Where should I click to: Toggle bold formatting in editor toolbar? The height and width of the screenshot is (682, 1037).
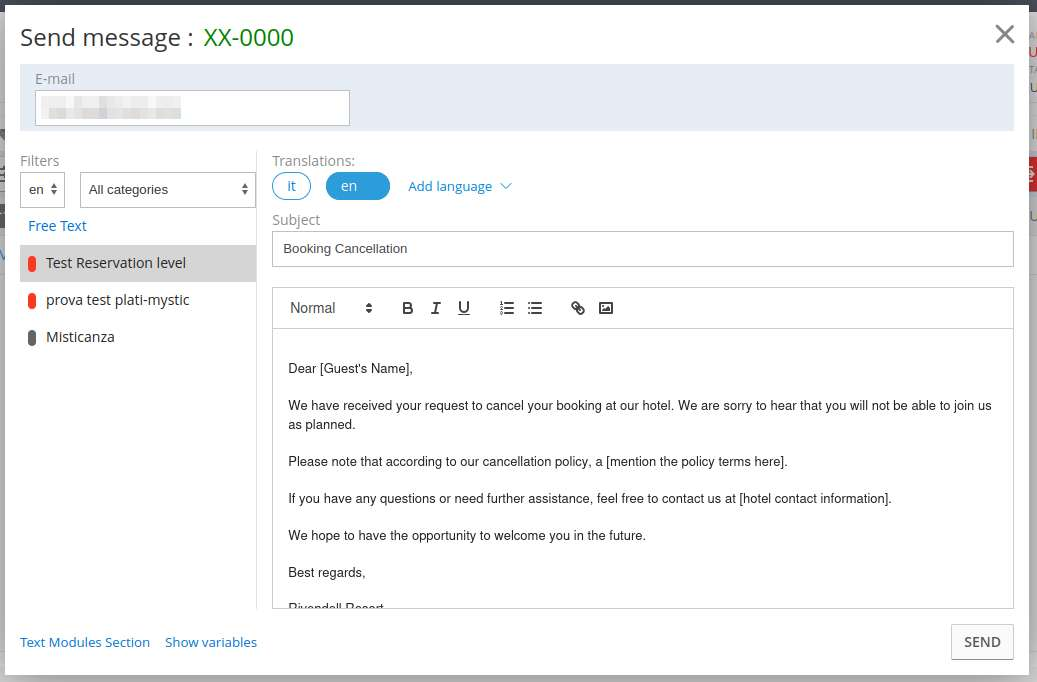click(407, 308)
